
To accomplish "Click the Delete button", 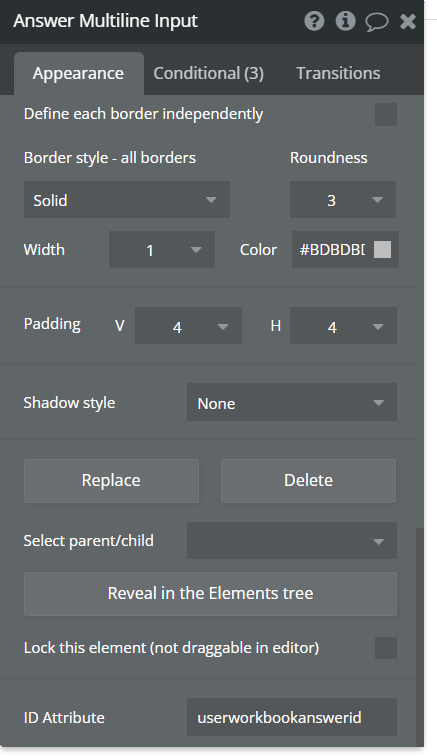I will 309,481.
